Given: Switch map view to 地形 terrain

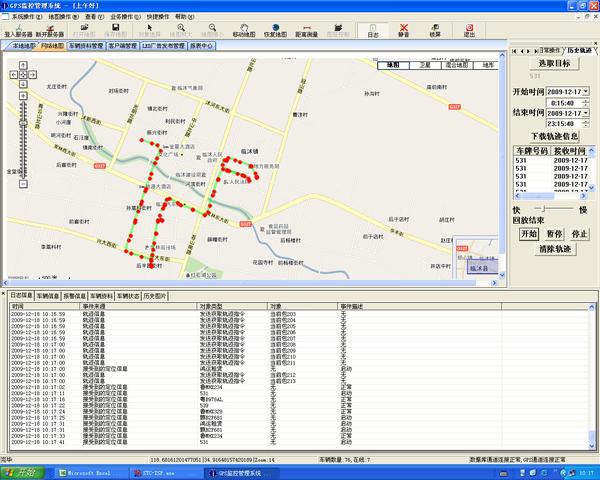Looking at the screenshot, I should point(487,64).
